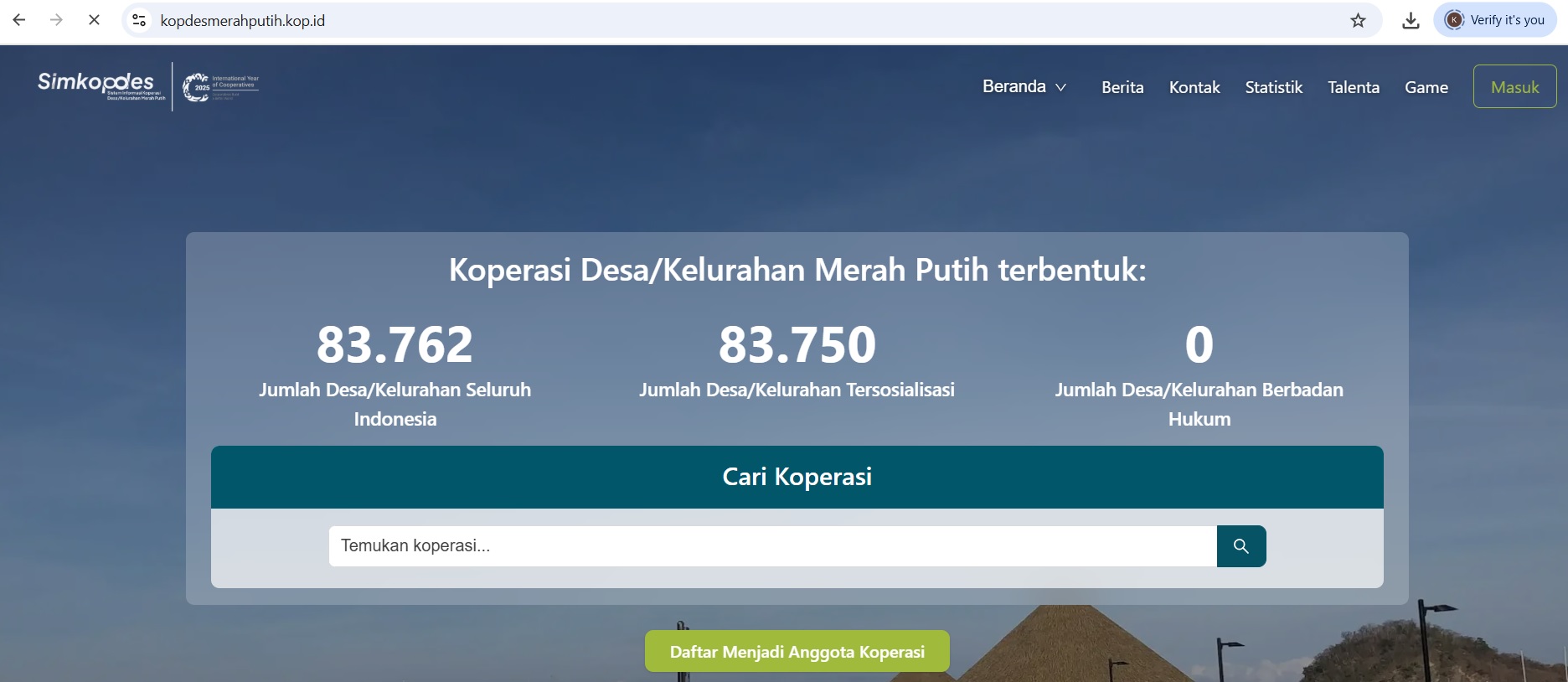Click the Verify it's you profile button

tap(1495, 20)
